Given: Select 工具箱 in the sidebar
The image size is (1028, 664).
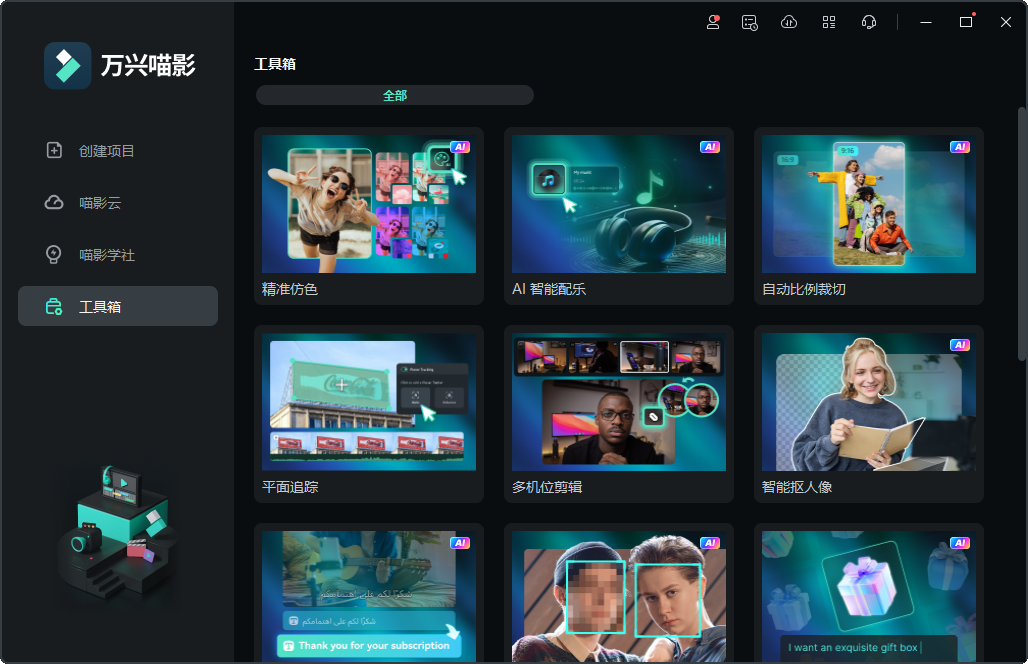Looking at the screenshot, I should click(x=118, y=306).
